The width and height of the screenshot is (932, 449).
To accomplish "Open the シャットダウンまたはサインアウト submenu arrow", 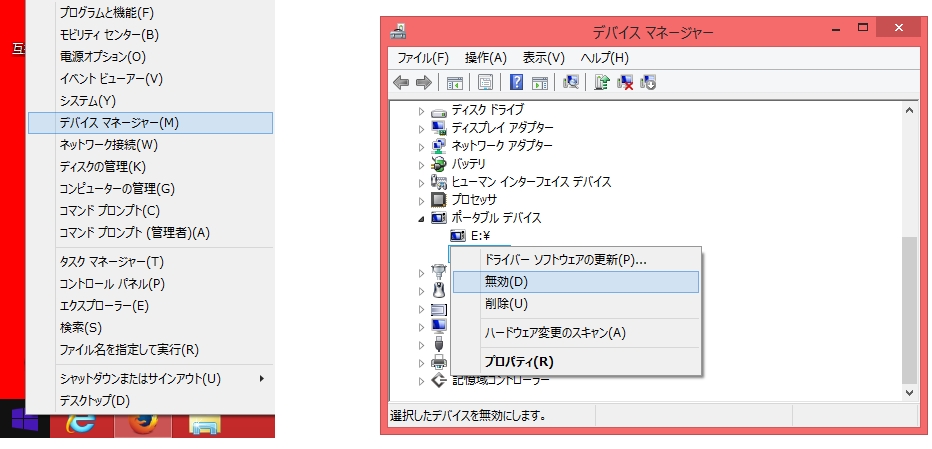I will click(262, 378).
